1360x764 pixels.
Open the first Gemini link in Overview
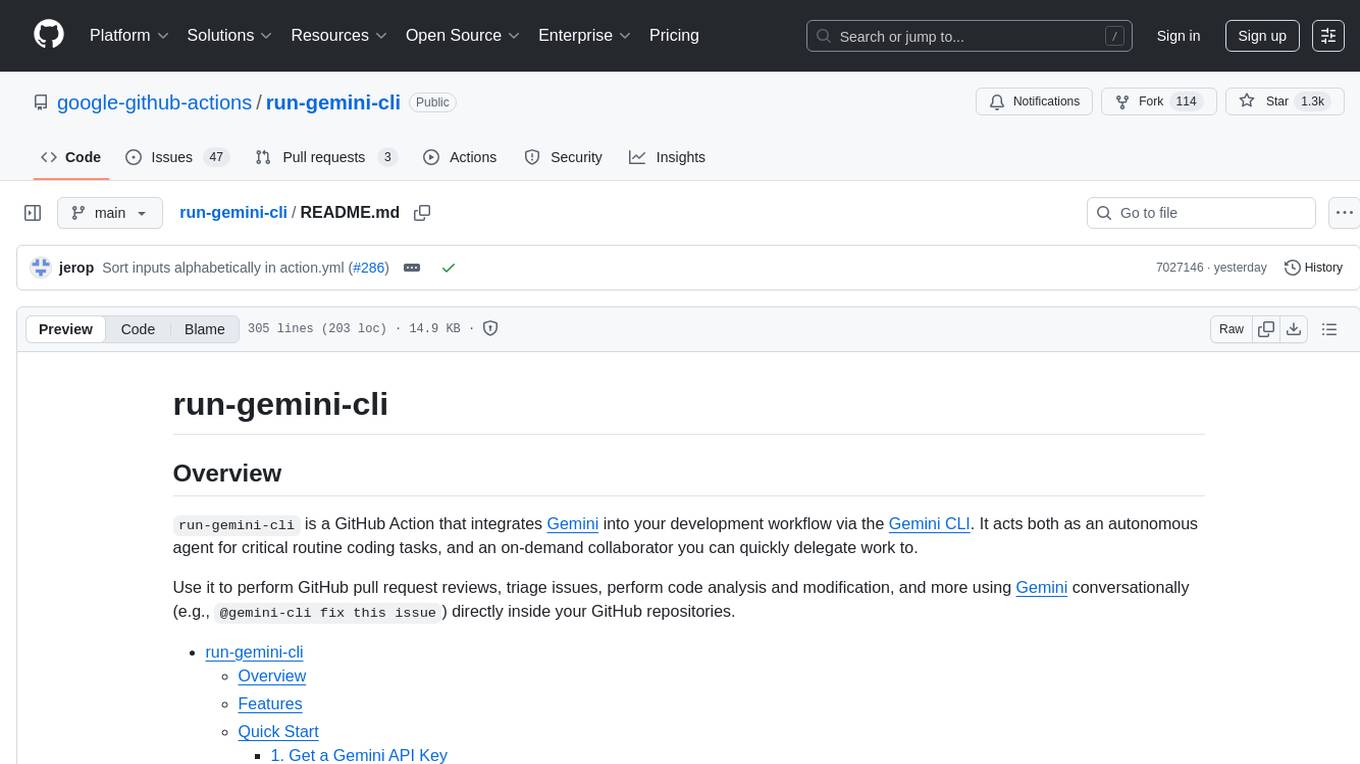click(x=572, y=523)
